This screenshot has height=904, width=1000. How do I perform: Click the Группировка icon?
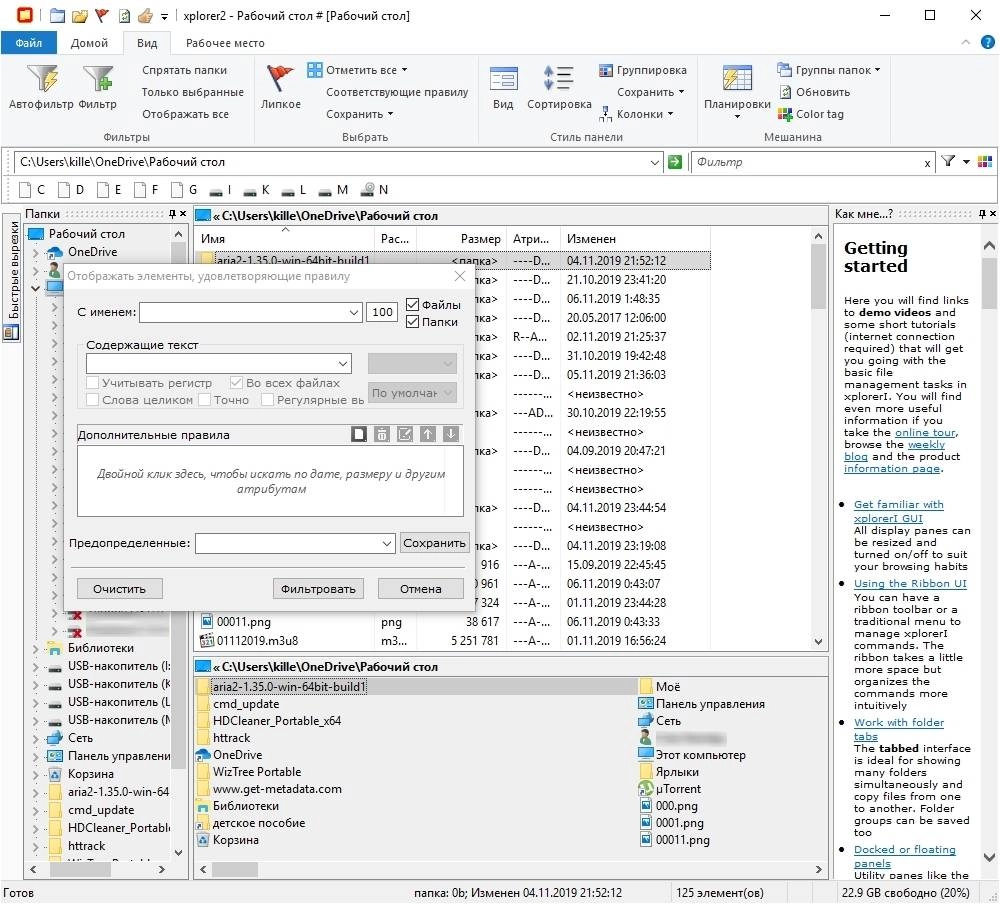tap(605, 70)
